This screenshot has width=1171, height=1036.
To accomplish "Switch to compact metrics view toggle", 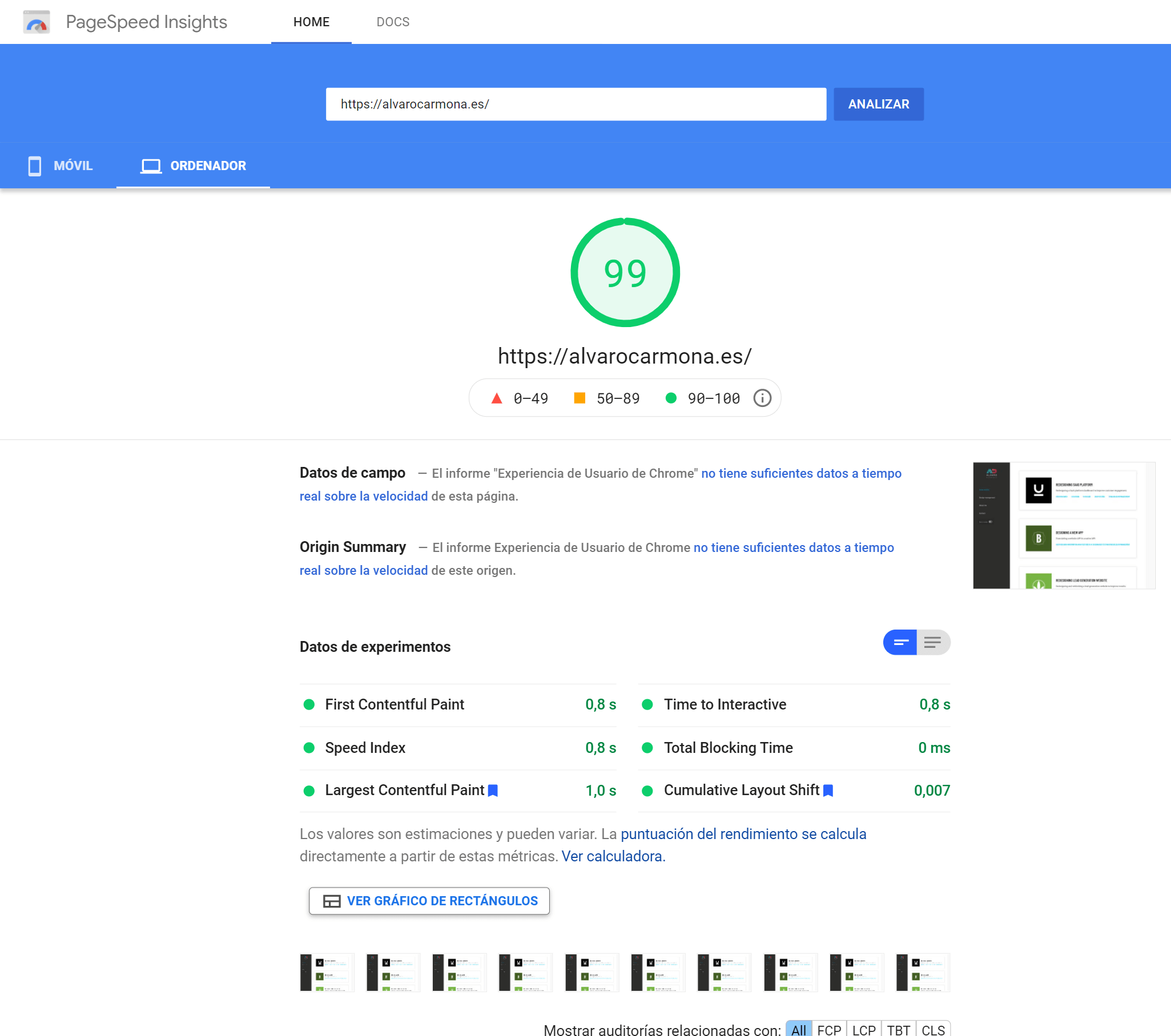I will pos(900,642).
